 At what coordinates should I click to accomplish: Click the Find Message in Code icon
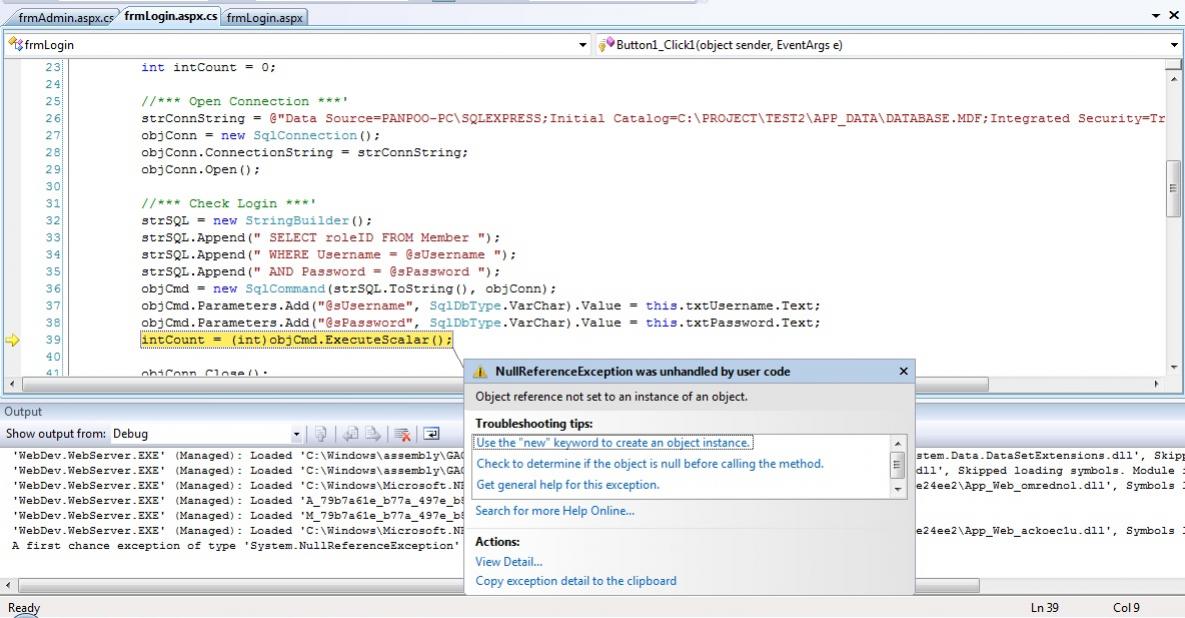click(321, 434)
